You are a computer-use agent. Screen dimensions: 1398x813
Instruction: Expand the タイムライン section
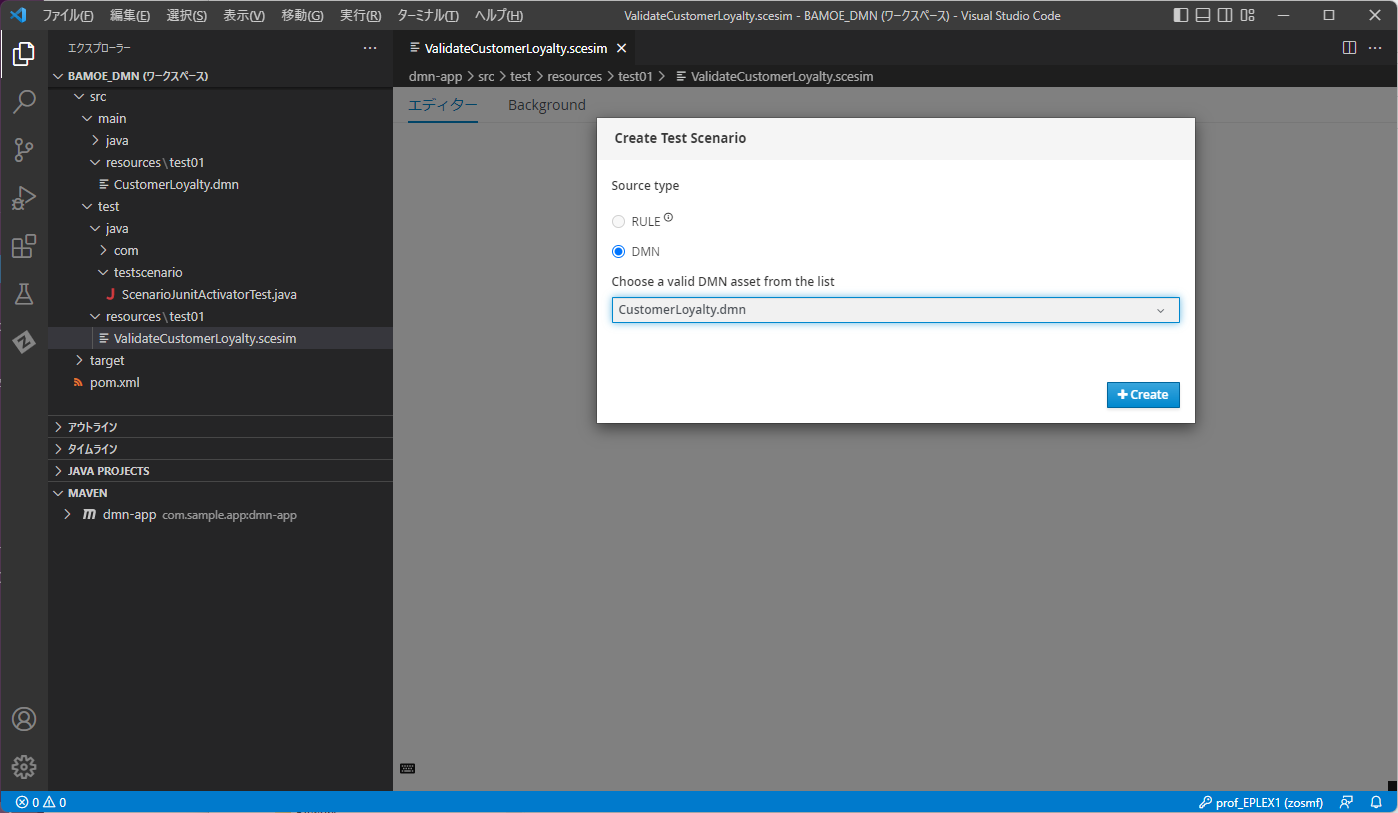tap(220, 449)
